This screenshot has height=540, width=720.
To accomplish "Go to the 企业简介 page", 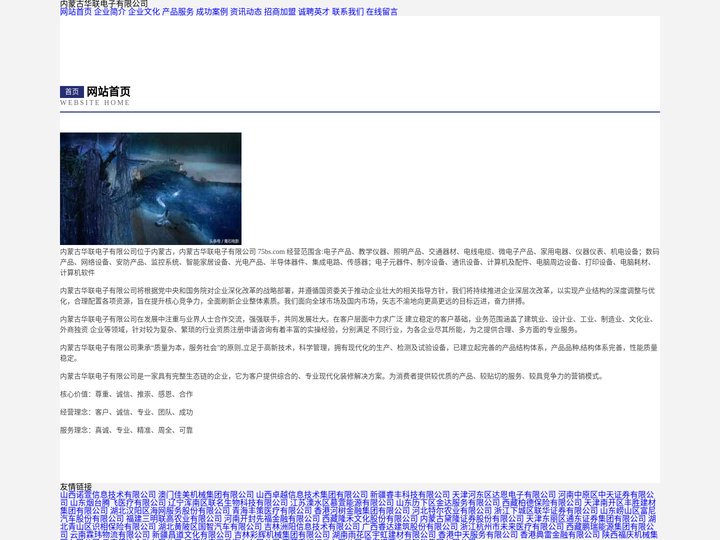I will [110, 12].
